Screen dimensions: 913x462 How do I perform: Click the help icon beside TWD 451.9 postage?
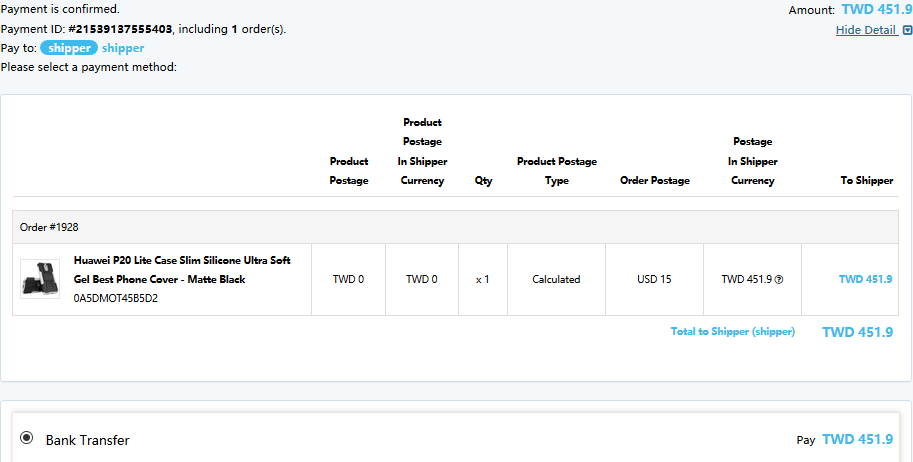pos(779,280)
